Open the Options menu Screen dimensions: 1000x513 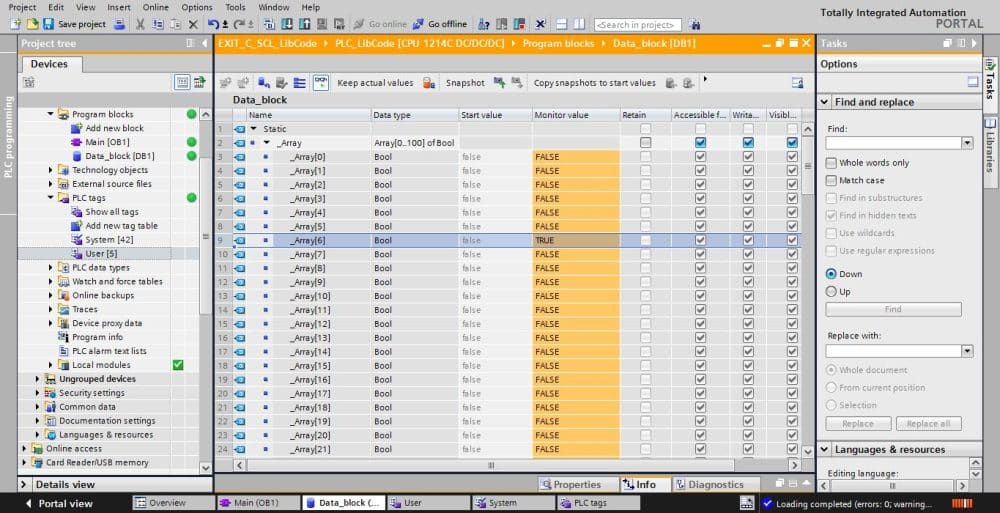196,7
